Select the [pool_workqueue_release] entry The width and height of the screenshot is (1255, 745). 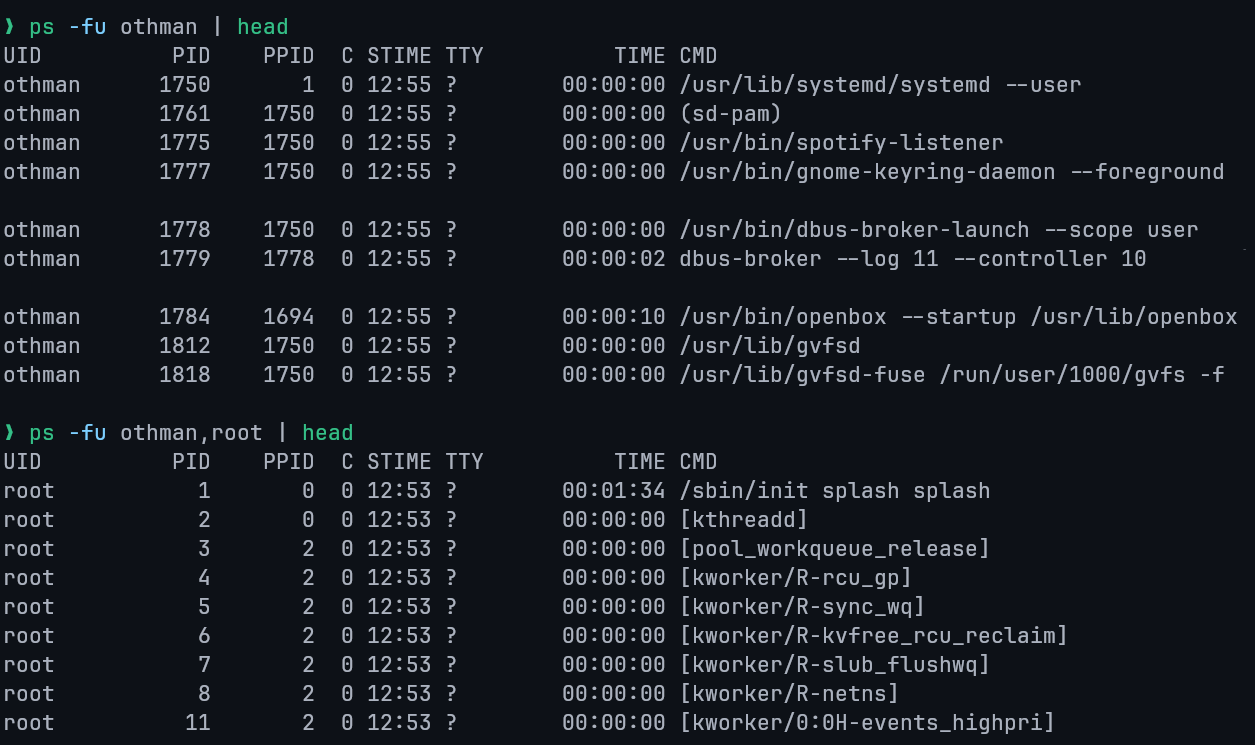pyautogui.click(x=834, y=549)
